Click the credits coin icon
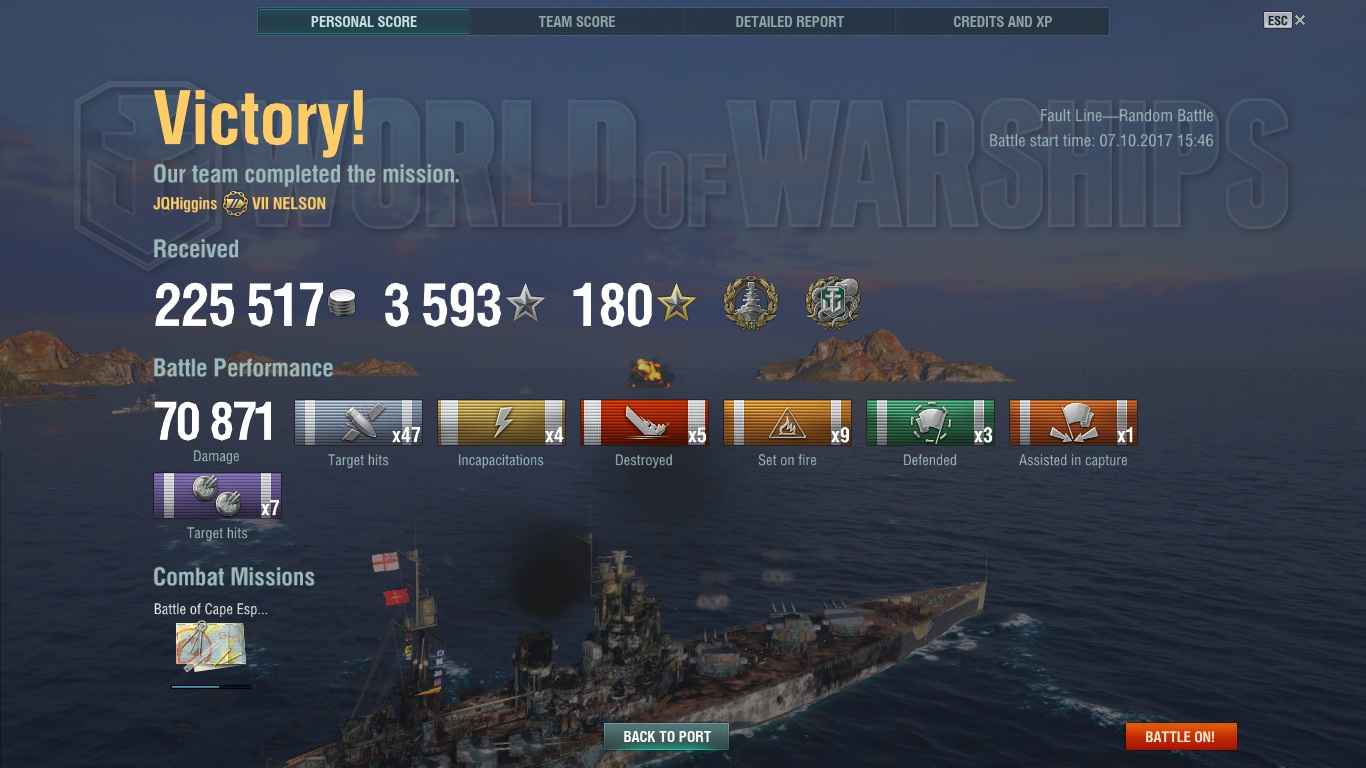Image resolution: width=1366 pixels, height=768 pixels. click(x=342, y=305)
